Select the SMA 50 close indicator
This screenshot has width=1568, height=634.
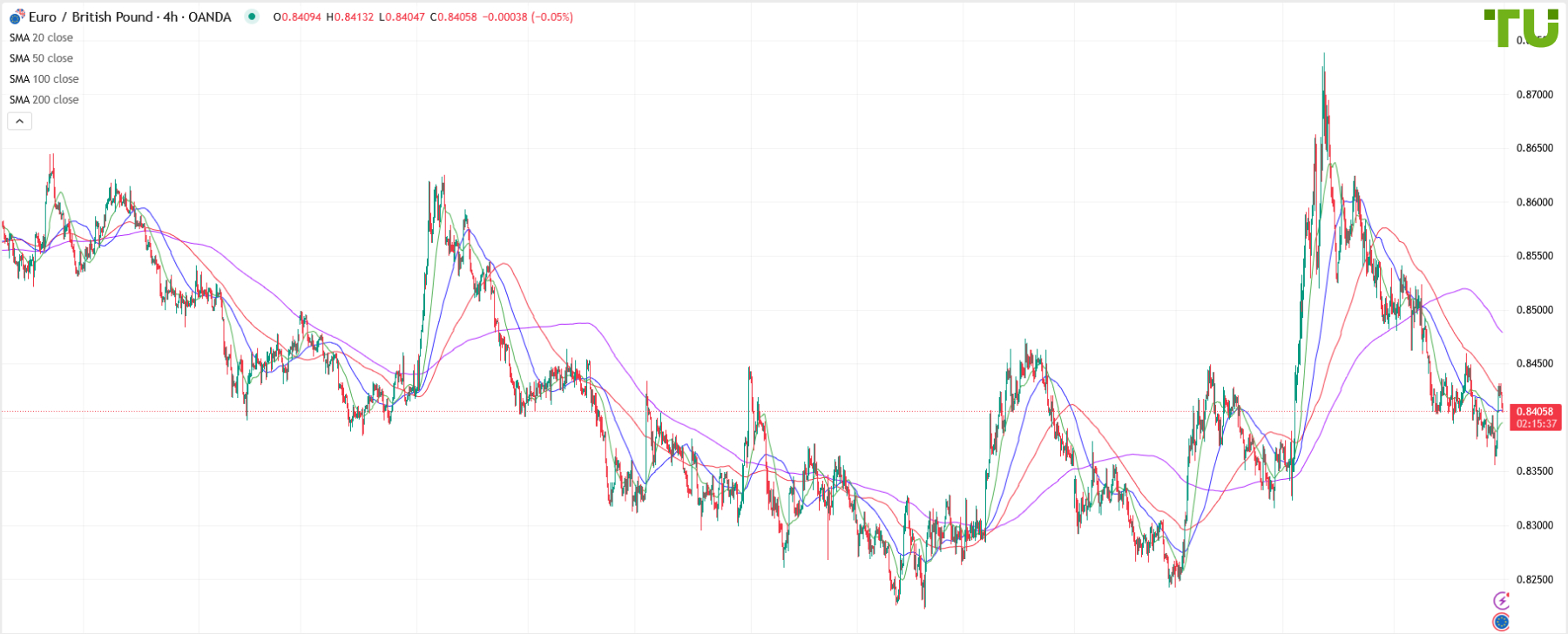pyautogui.click(x=41, y=58)
